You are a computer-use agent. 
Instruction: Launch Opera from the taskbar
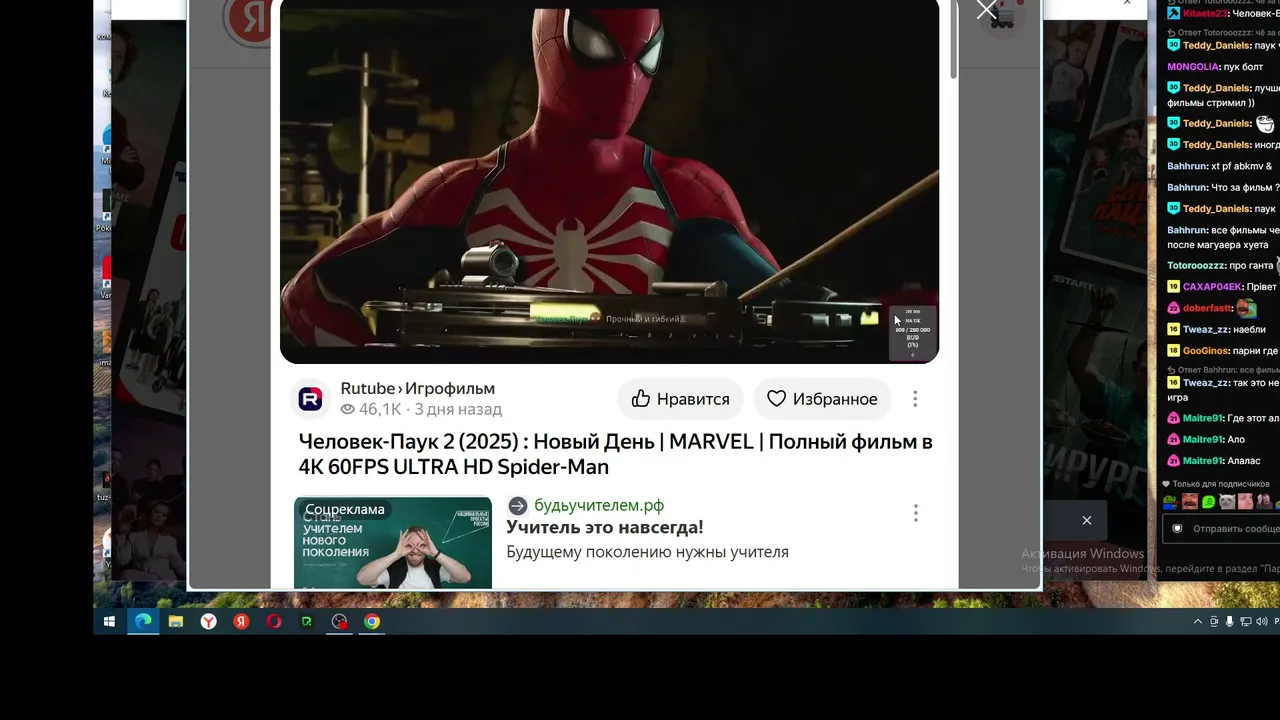(274, 621)
